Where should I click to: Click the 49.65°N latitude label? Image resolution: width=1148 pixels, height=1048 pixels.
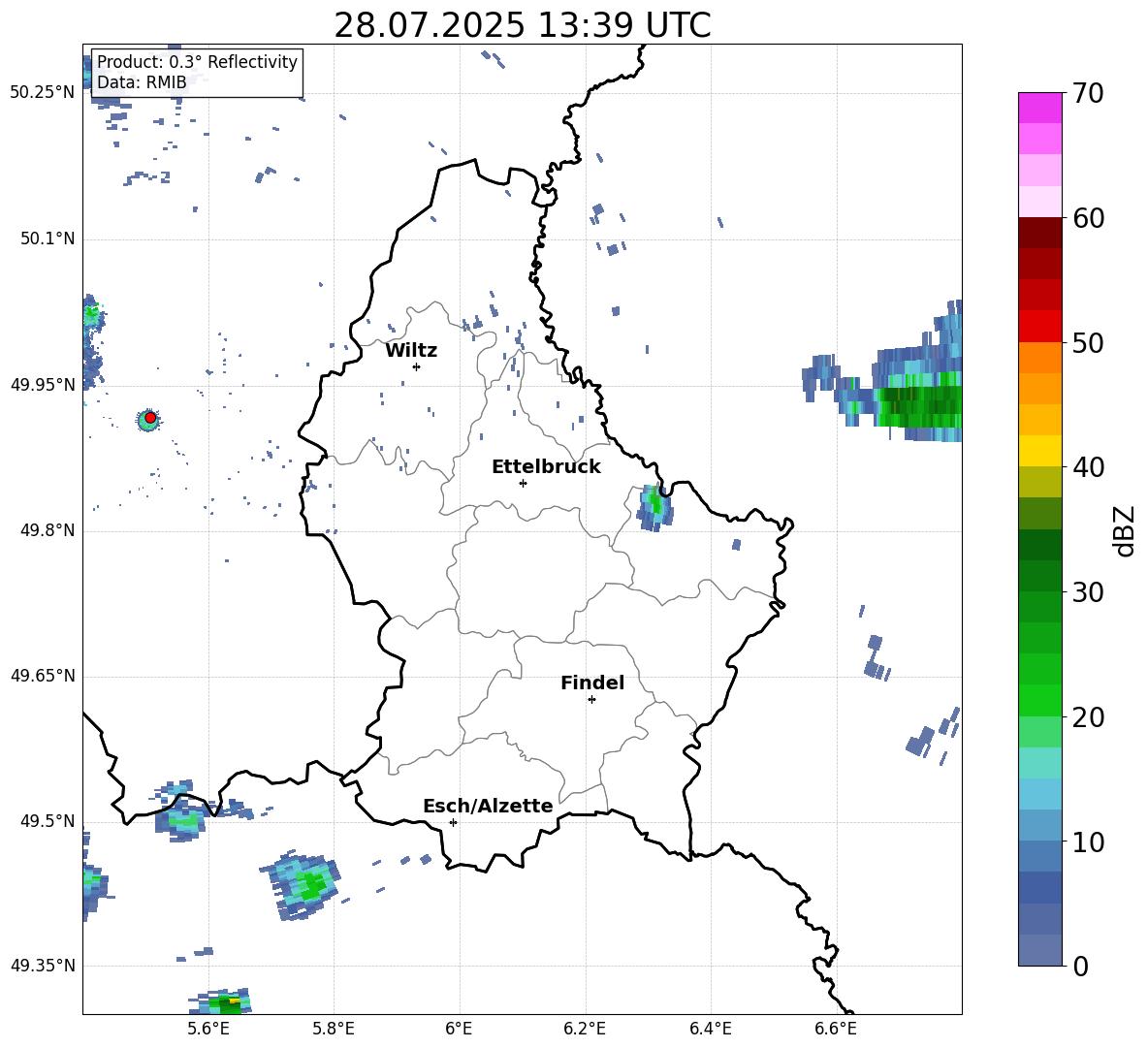click(43, 676)
